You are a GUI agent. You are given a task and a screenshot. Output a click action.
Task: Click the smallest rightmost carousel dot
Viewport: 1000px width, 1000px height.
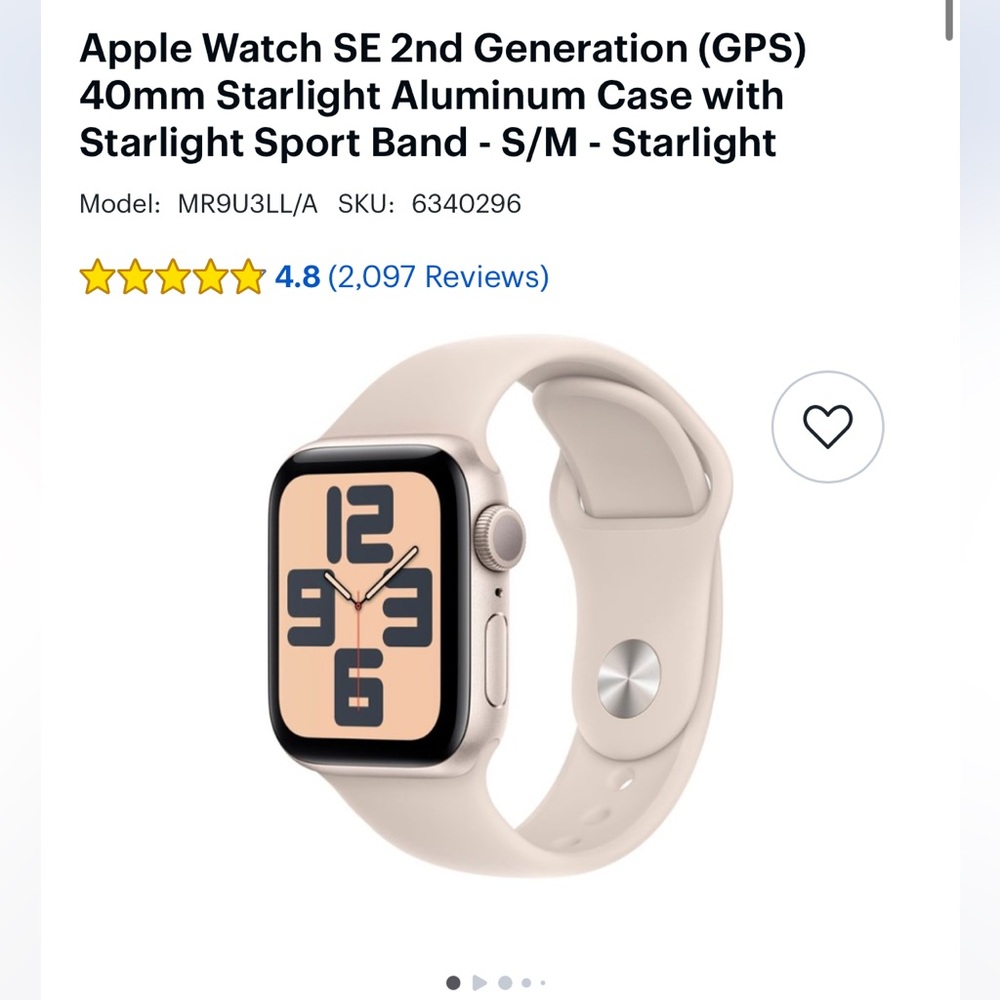(543, 982)
